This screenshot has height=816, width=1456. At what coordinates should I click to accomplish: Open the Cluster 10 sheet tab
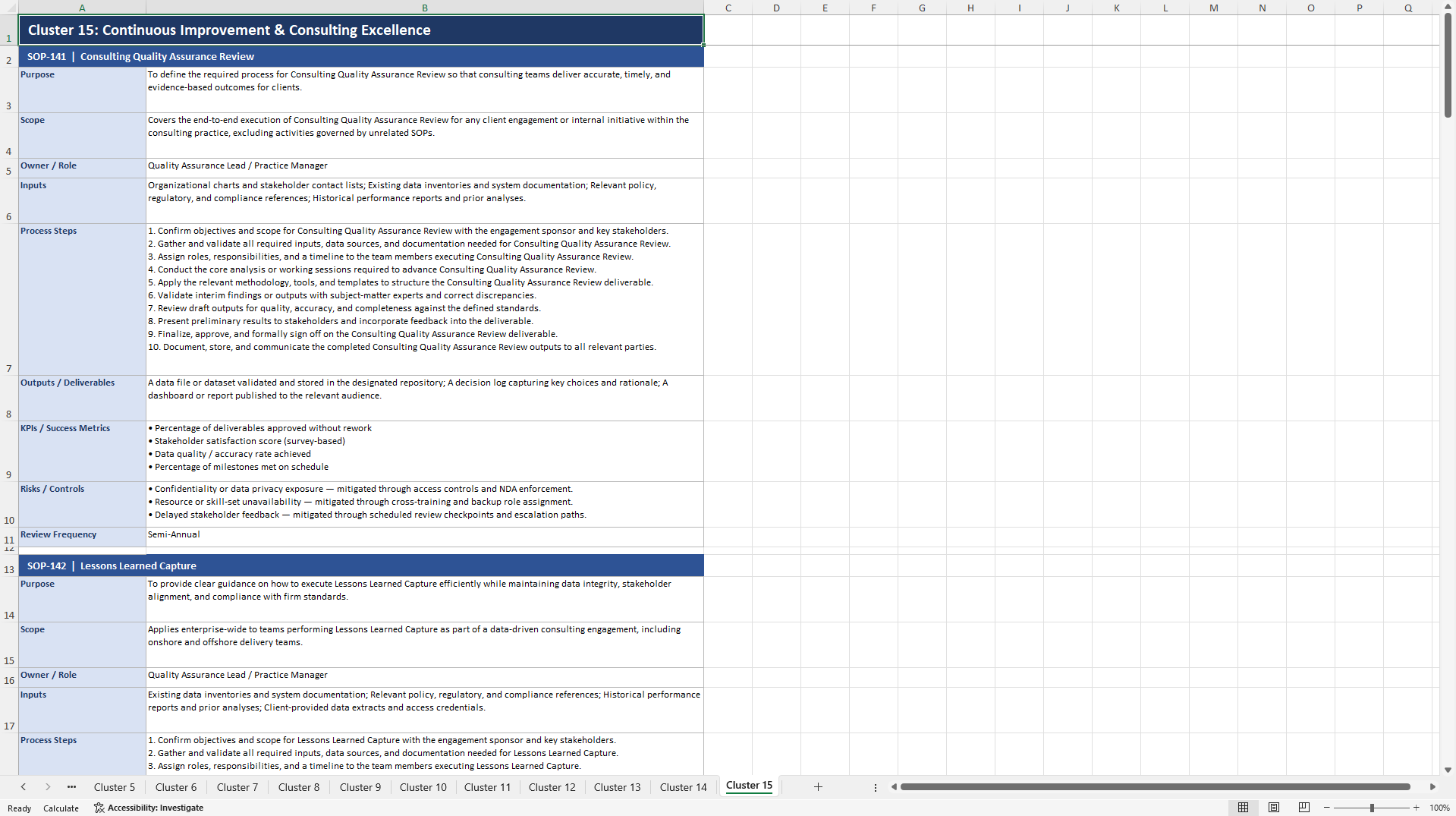click(423, 787)
